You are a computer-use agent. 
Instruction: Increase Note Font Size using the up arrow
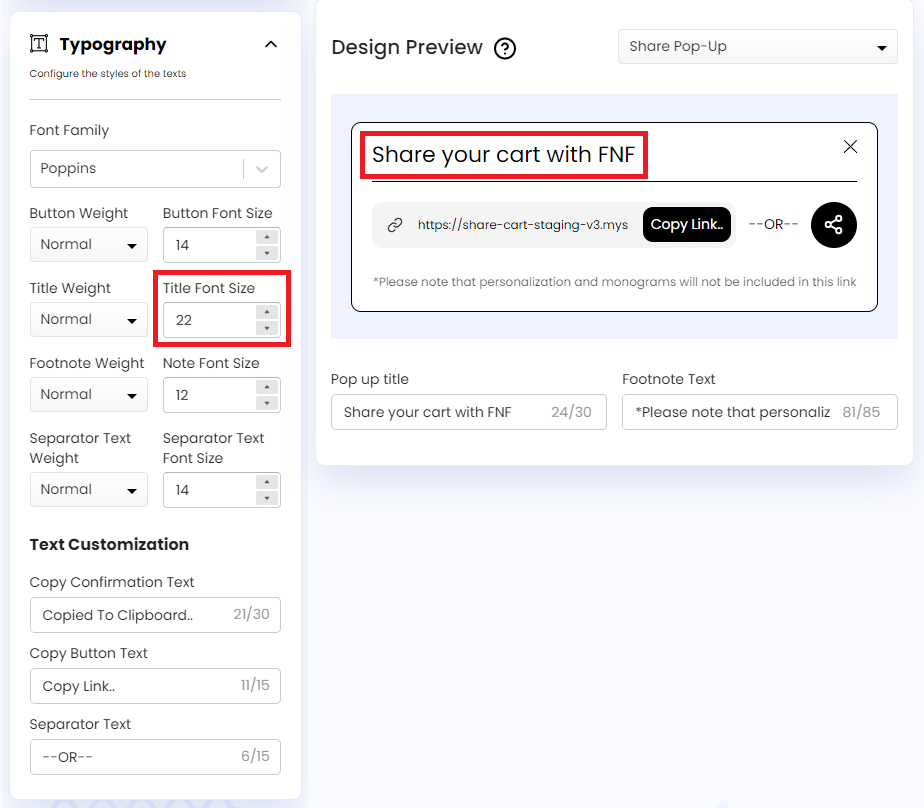coord(267,388)
